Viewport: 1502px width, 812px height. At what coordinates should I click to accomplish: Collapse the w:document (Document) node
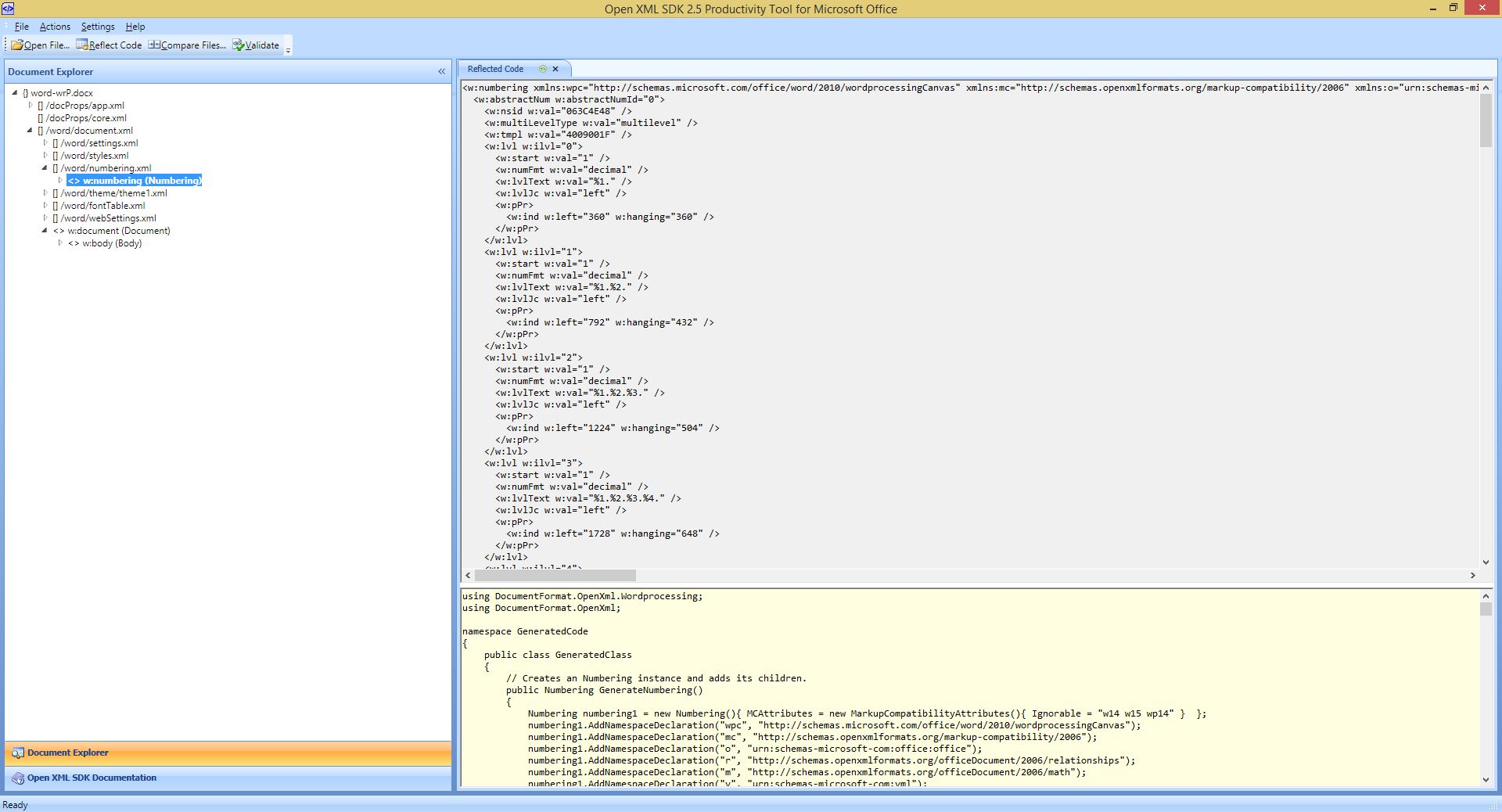pos(45,230)
